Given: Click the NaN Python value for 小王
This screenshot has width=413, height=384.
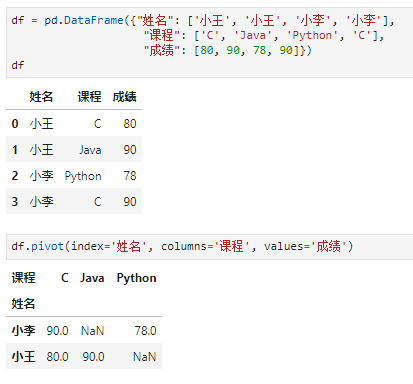Looking at the screenshot, I should point(145,357).
